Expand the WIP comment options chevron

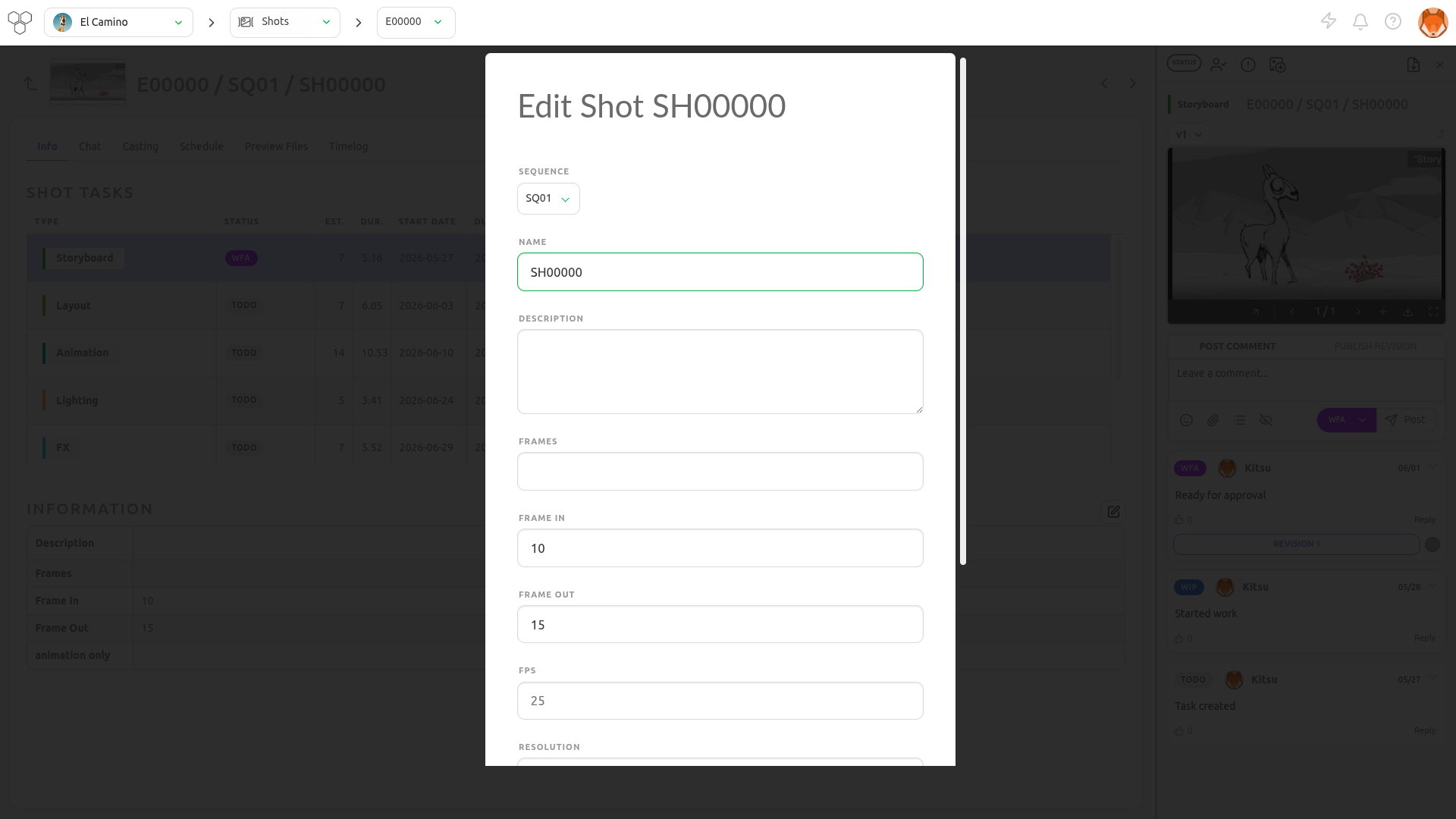[1432, 586]
